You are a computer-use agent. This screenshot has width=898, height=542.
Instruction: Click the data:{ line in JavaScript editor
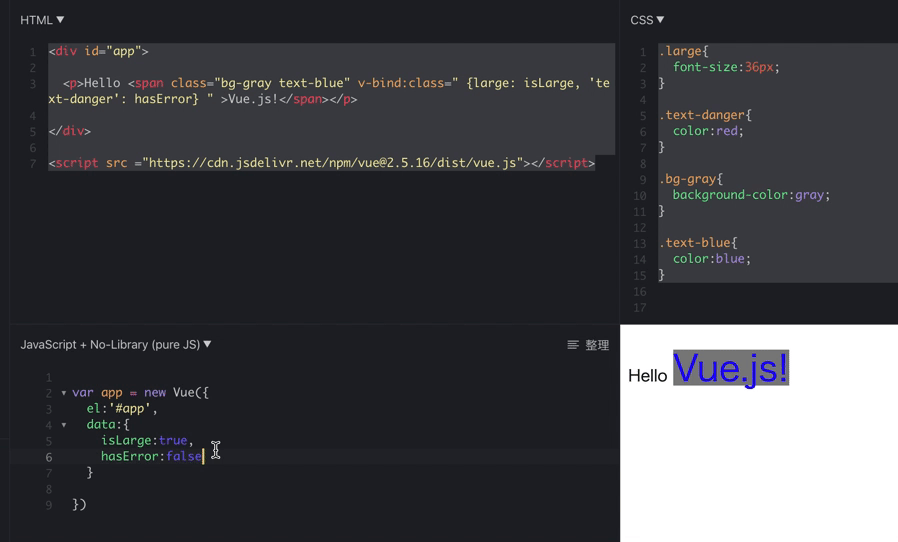point(108,425)
